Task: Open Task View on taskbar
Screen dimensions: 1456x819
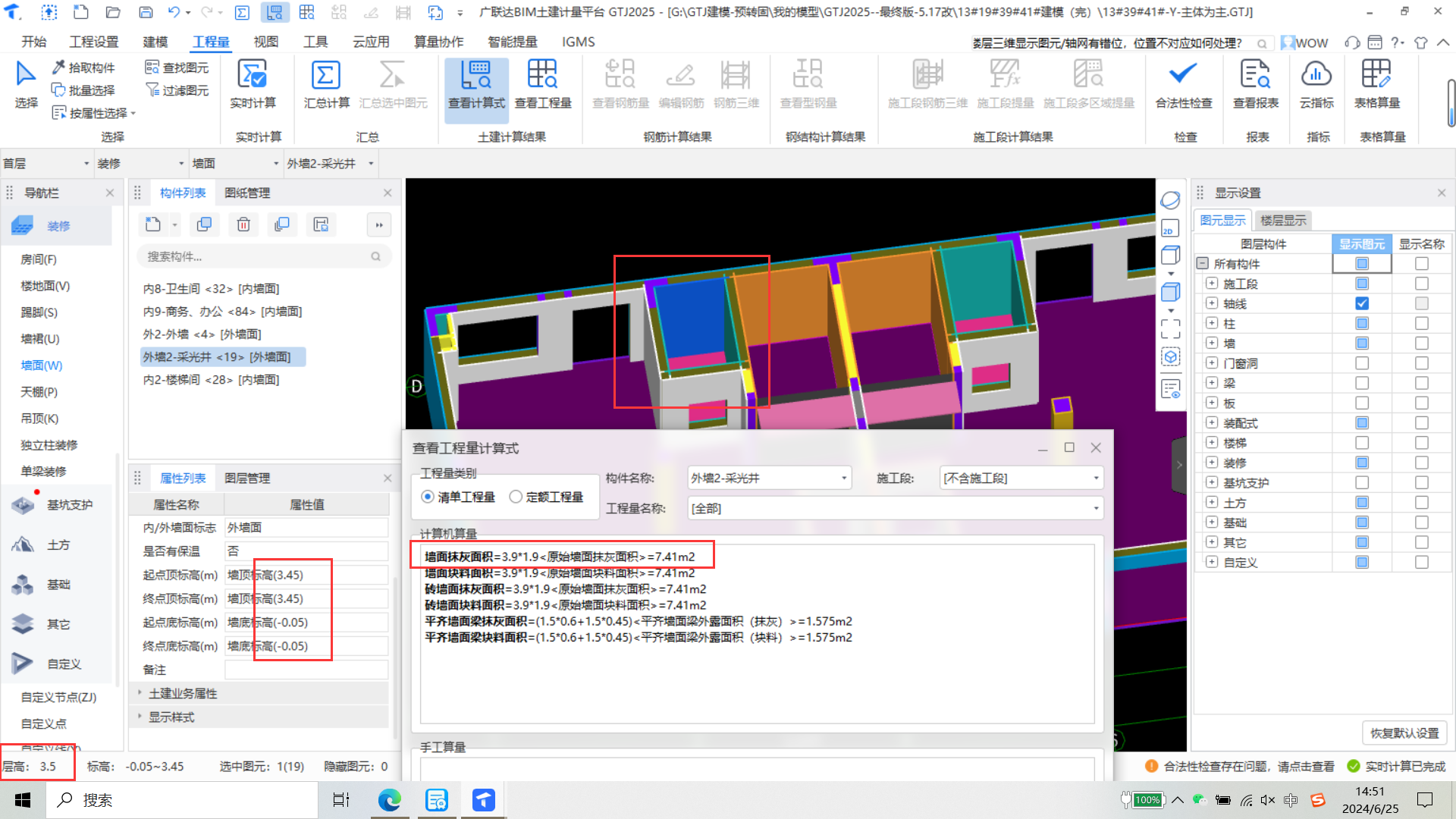Action: click(341, 800)
